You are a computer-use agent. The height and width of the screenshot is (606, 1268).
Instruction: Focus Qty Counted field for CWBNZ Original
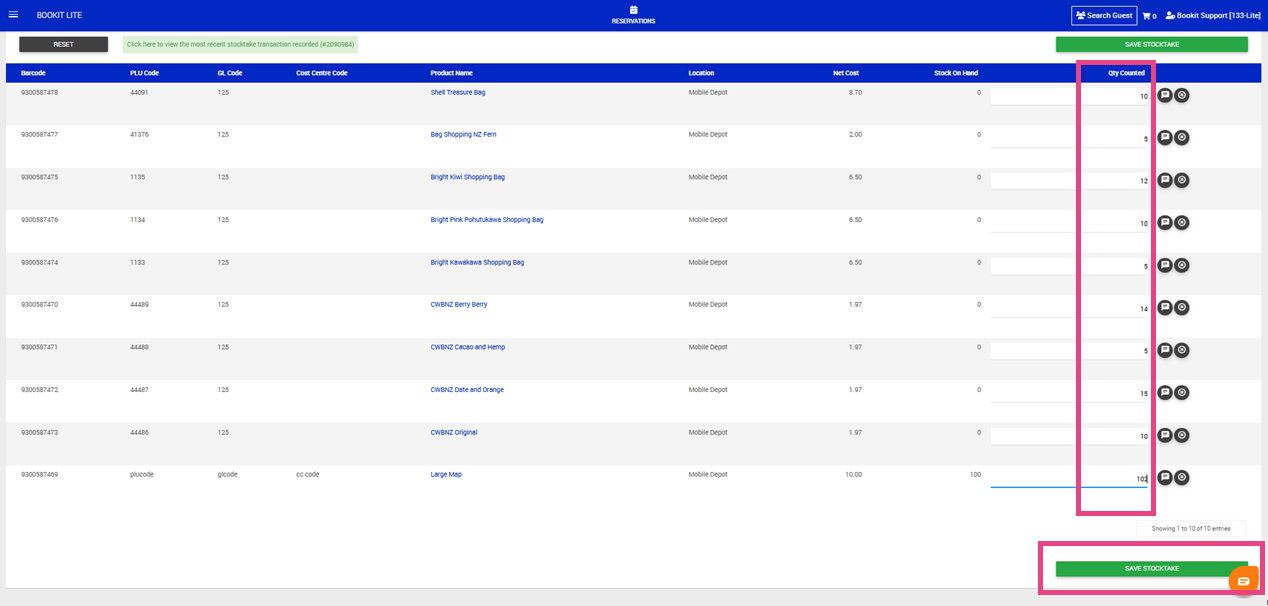(1070, 436)
